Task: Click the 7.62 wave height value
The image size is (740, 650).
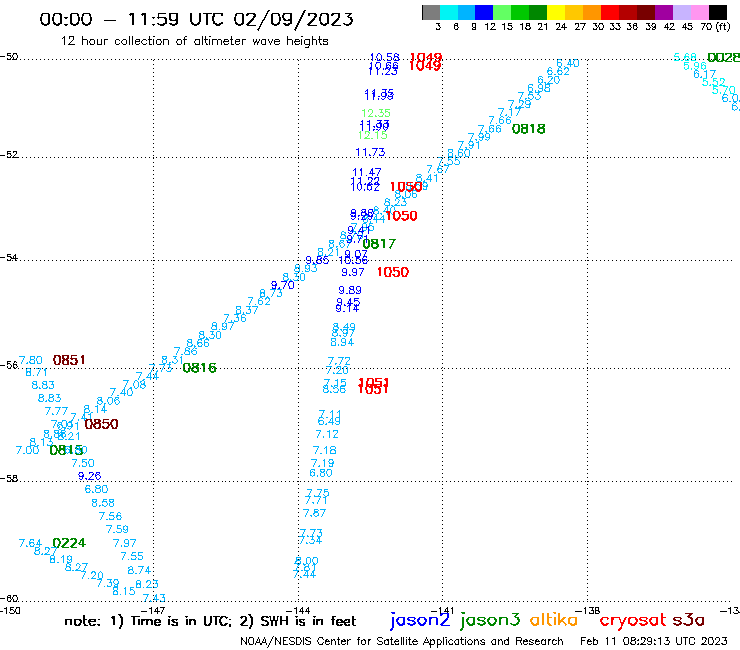Action: pyautogui.click(x=259, y=301)
